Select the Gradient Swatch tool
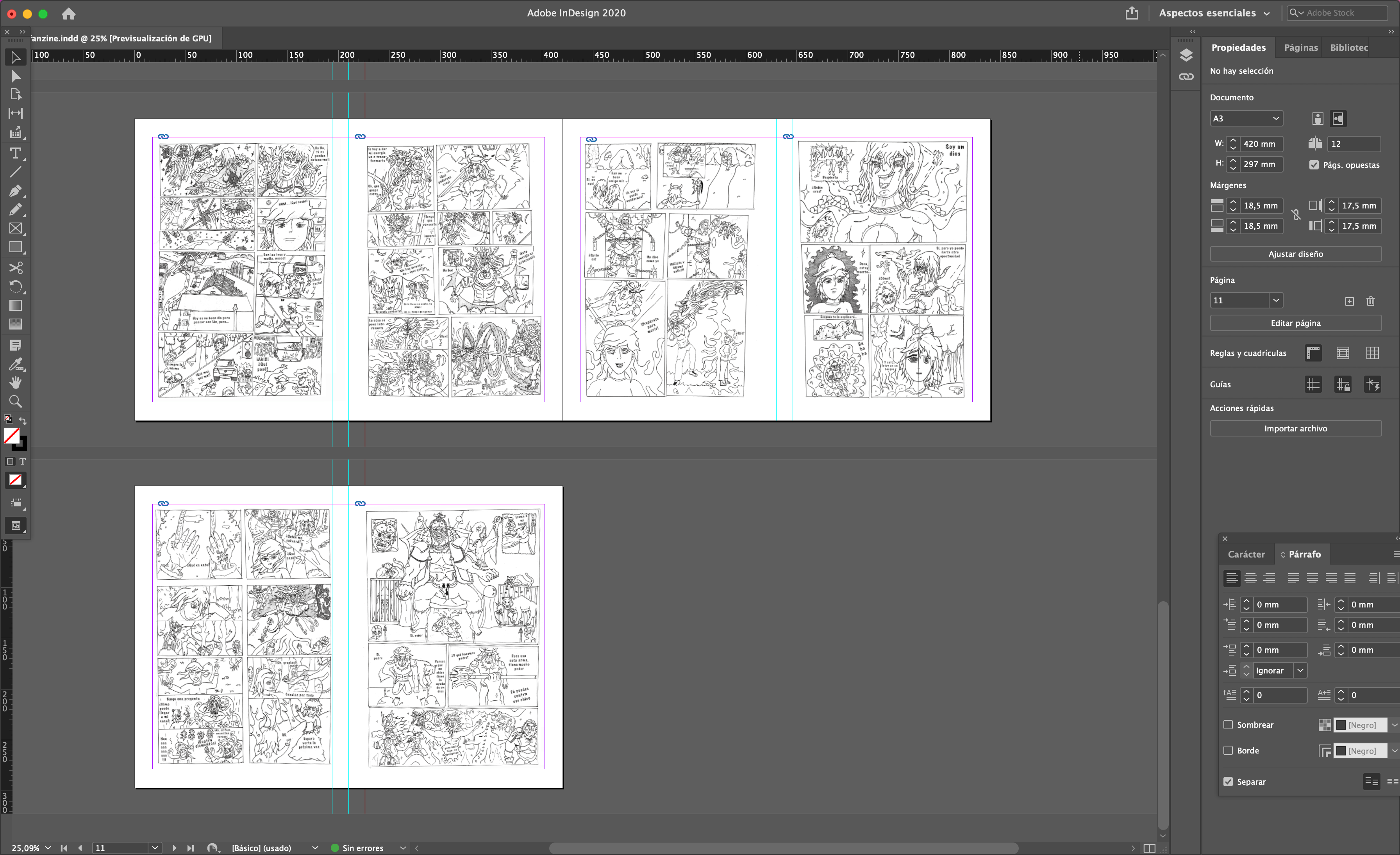The width and height of the screenshot is (1400, 855). click(15, 305)
